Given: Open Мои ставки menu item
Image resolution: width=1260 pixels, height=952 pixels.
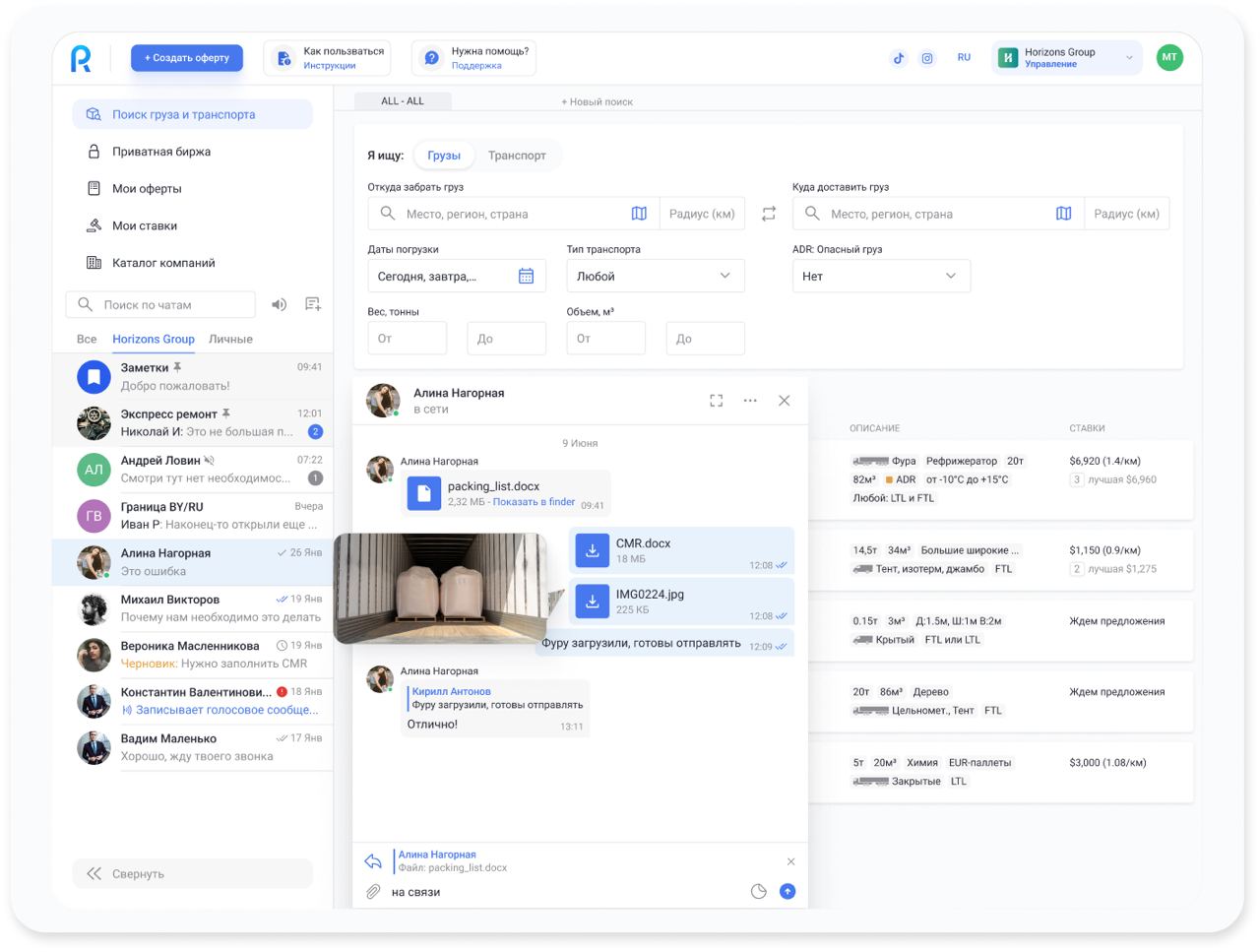Looking at the screenshot, I should coord(192,225).
